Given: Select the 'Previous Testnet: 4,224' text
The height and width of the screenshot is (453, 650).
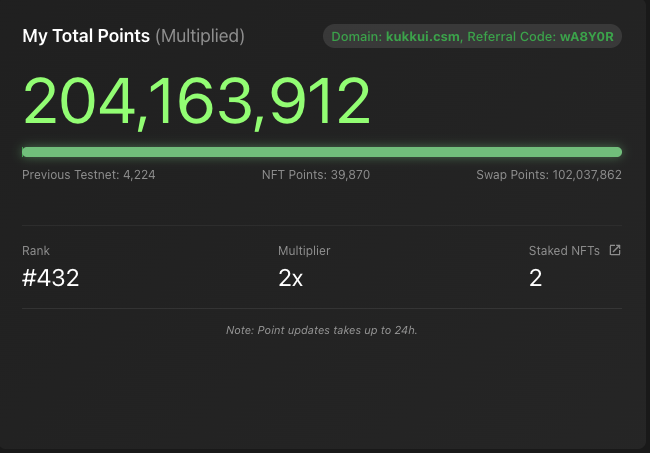Looking at the screenshot, I should click(89, 175).
